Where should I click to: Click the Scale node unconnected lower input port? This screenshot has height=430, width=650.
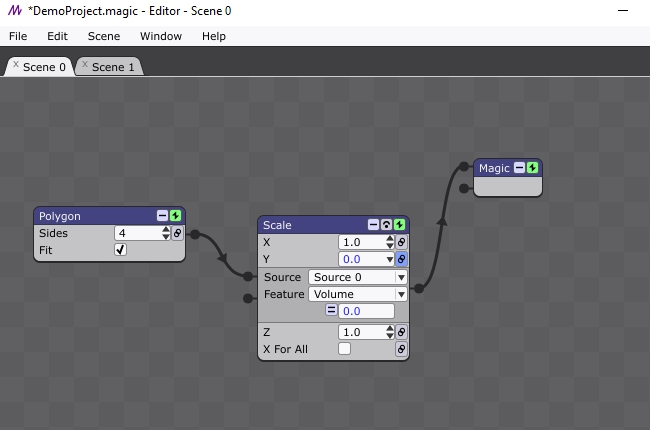point(248,298)
